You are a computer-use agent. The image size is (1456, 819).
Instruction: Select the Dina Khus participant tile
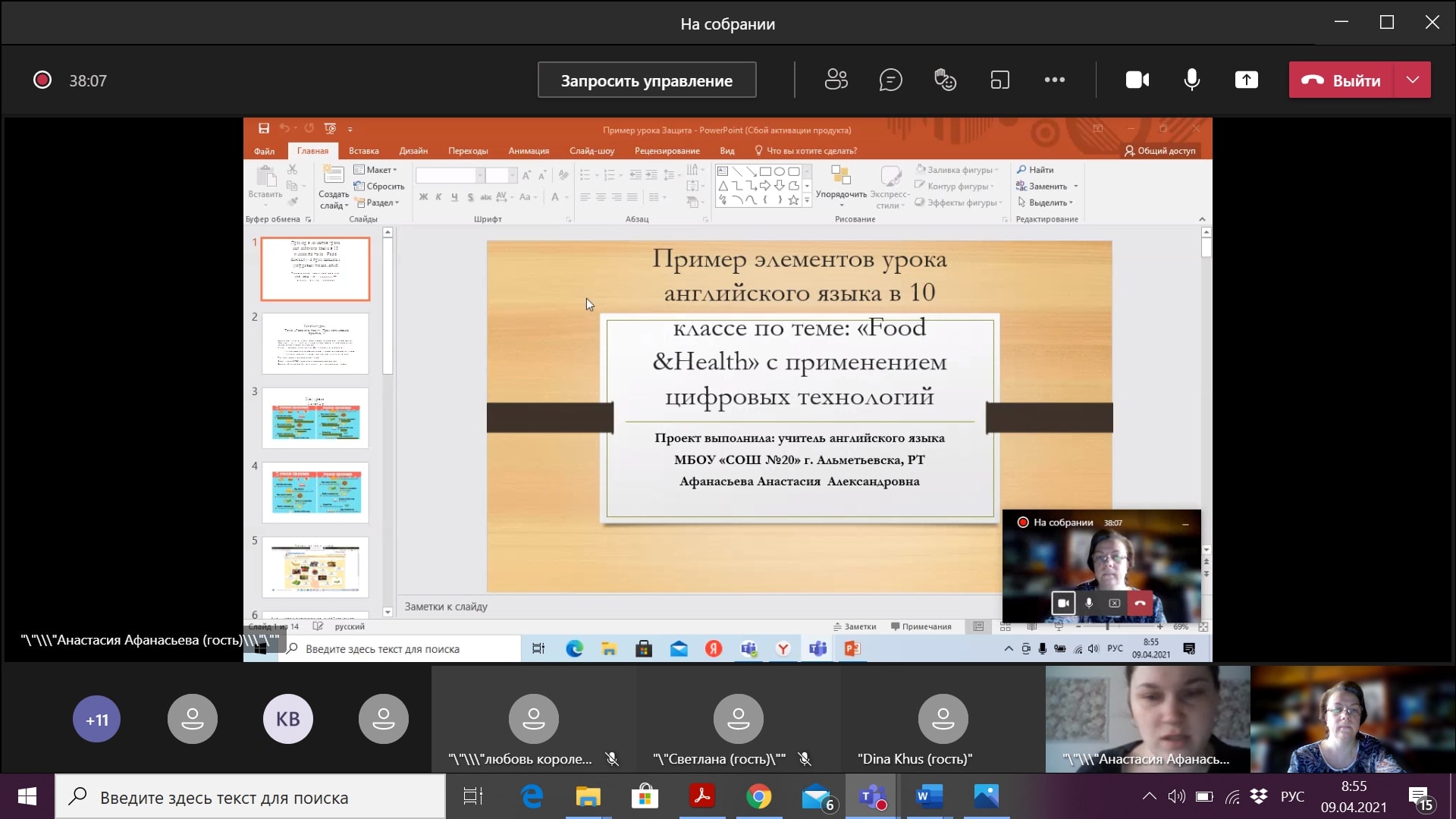click(x=943, y=720)
